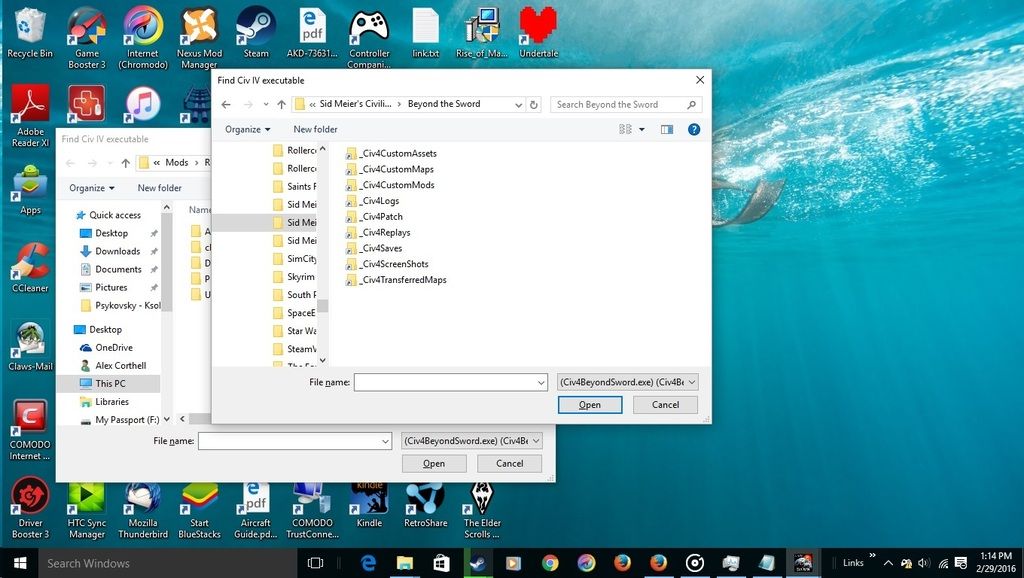1024x578 pixels.
Task: Click Open in the Mods dialog
Action: 434,464
